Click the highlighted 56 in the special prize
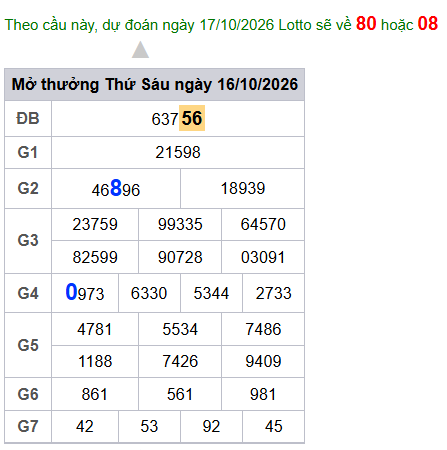447x450 pixels. pos(192,118)
